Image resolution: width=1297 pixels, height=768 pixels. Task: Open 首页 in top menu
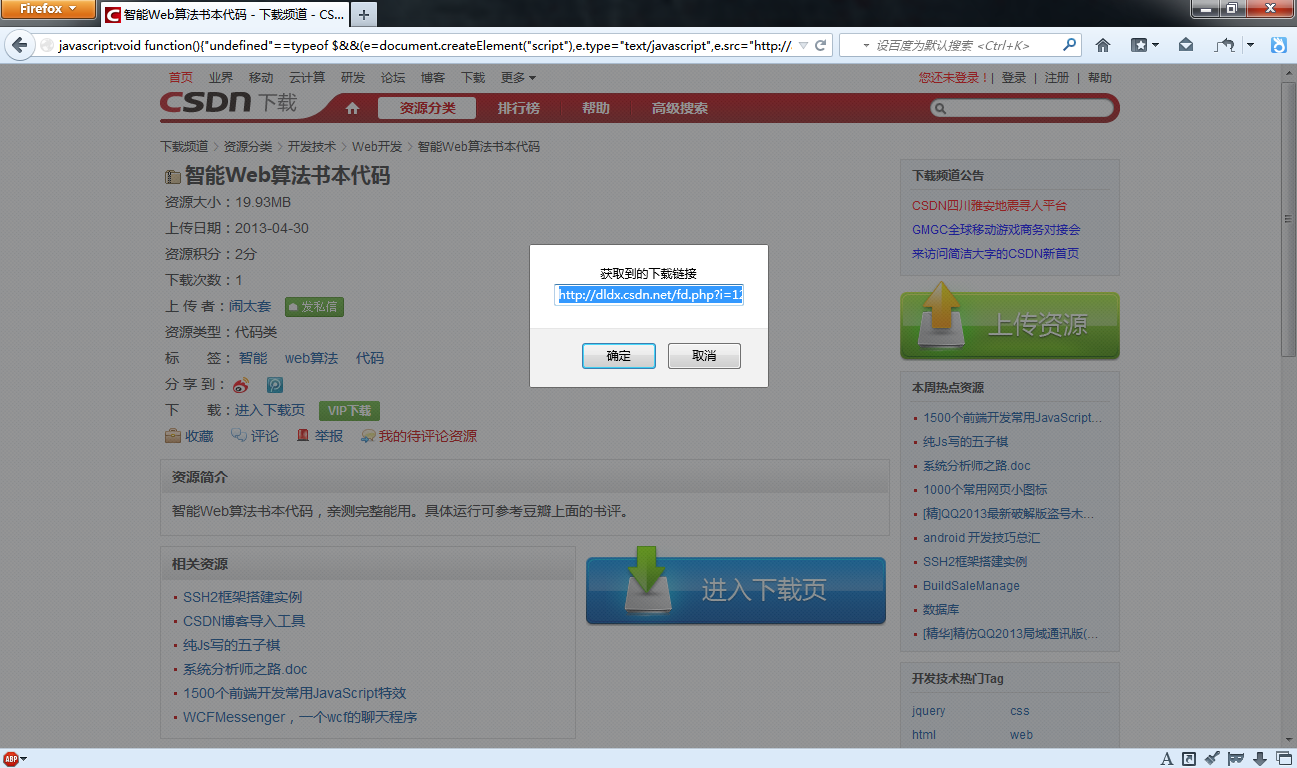pos(181,77)
